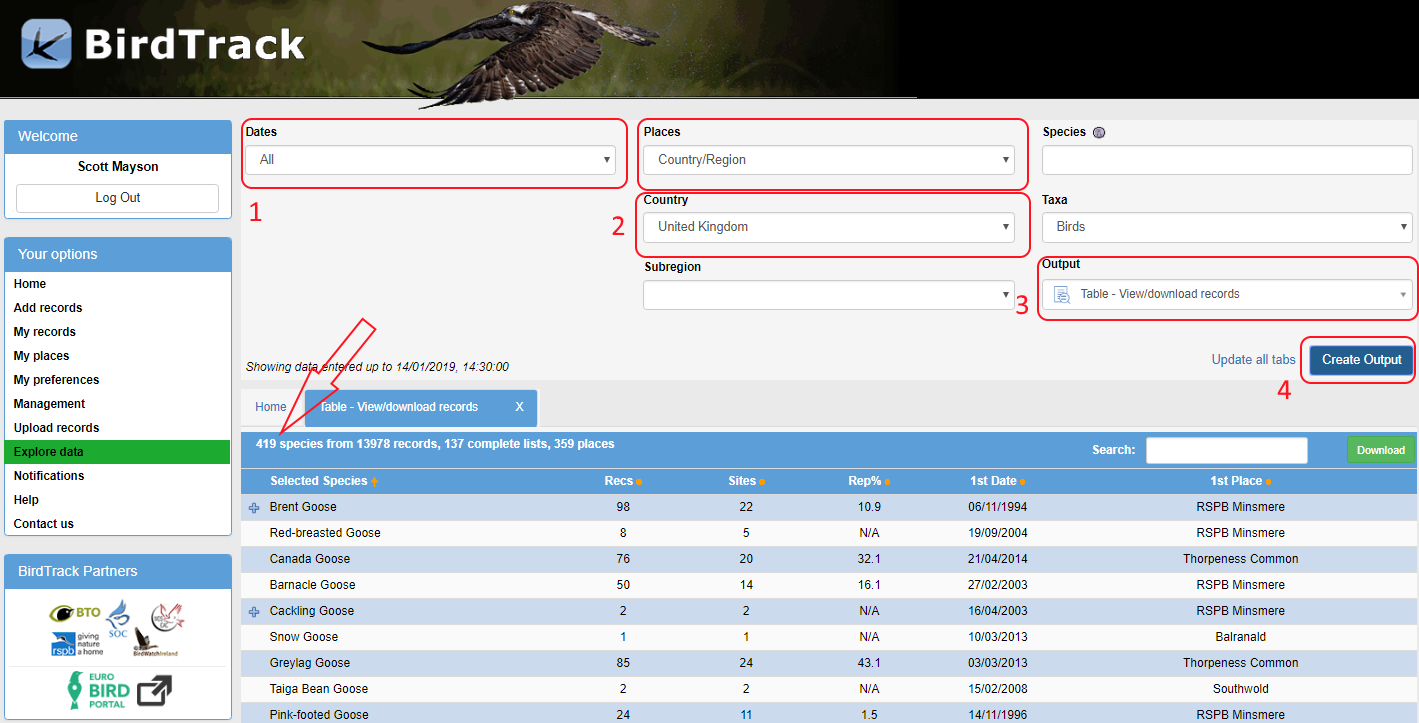Click the Species help info icon
This screenshot has height=723, width=1419.
[x=1099, y=133]
